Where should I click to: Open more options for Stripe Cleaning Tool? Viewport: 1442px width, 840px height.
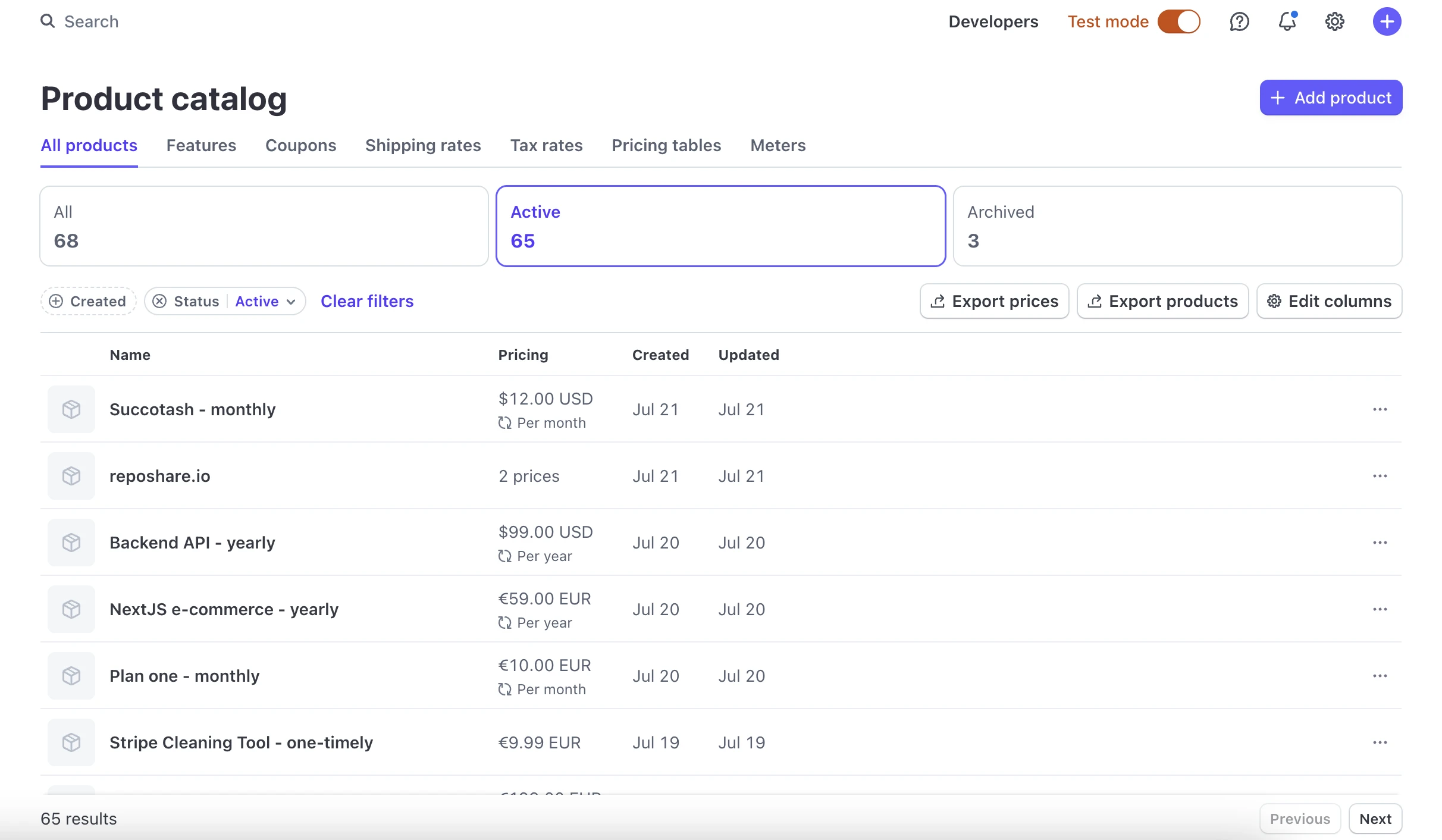click(1380, 742)
